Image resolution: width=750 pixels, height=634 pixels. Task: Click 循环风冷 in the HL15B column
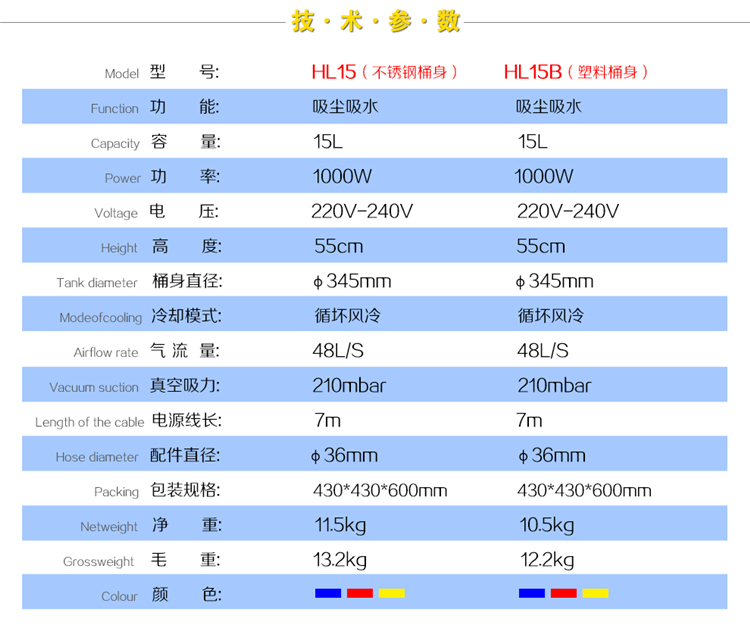pyautogui.click(x=551, y=316)
